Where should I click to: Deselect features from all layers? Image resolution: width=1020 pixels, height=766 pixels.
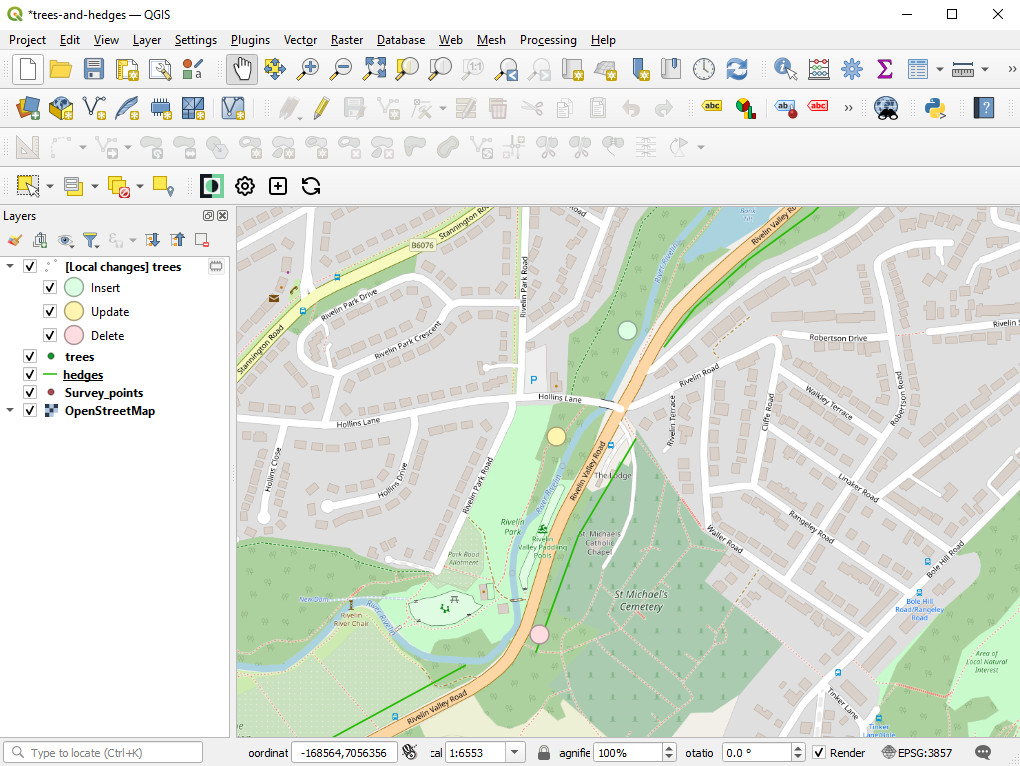118,187
